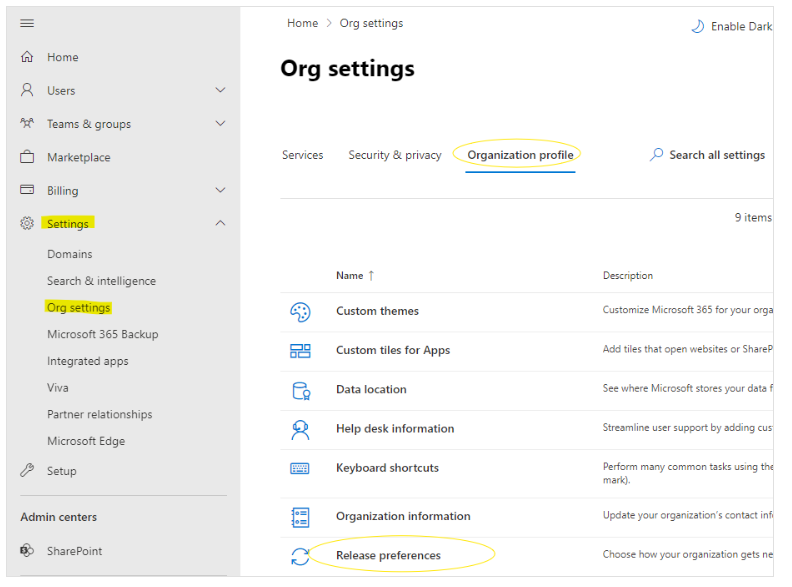Click the Teams & groups people icon
The image size is (792, 587).
click(x=27, y=123)
